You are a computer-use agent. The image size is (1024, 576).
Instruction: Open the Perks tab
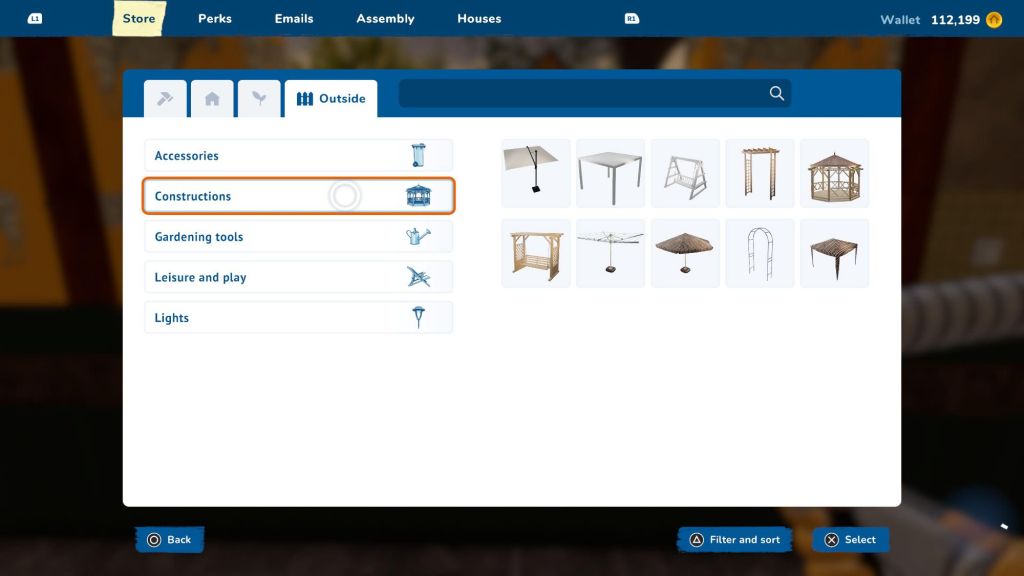215,19
